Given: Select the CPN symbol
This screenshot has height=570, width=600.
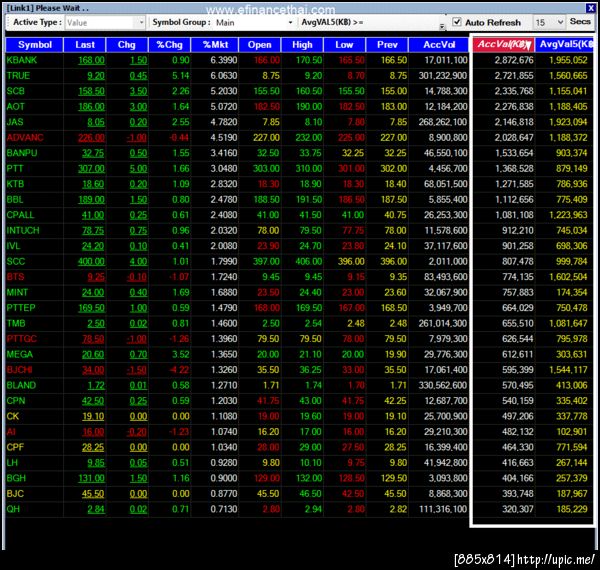Looking at the screenshot, I should pos(16,401).
